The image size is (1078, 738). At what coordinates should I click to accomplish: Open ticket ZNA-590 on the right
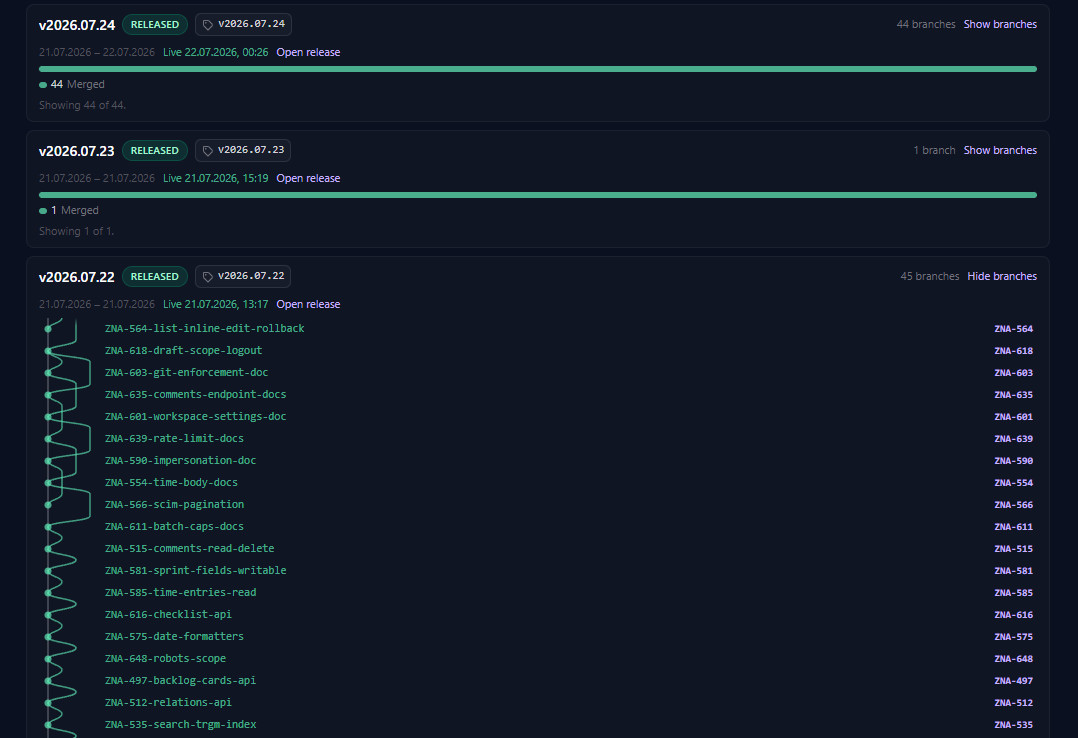[1013, 461]
